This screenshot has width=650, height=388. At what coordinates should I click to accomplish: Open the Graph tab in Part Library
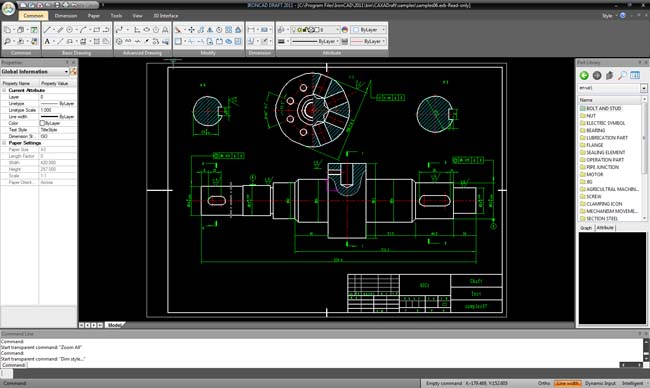[x=586, y=228]
